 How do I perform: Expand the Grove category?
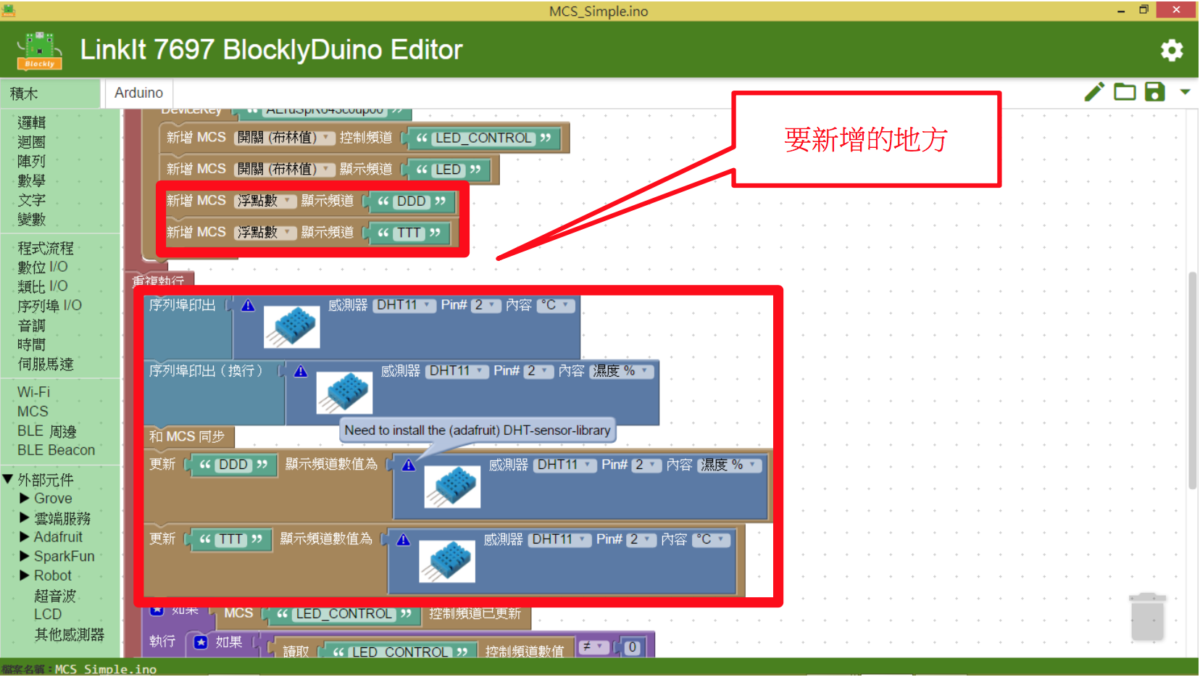click(25, 498)
